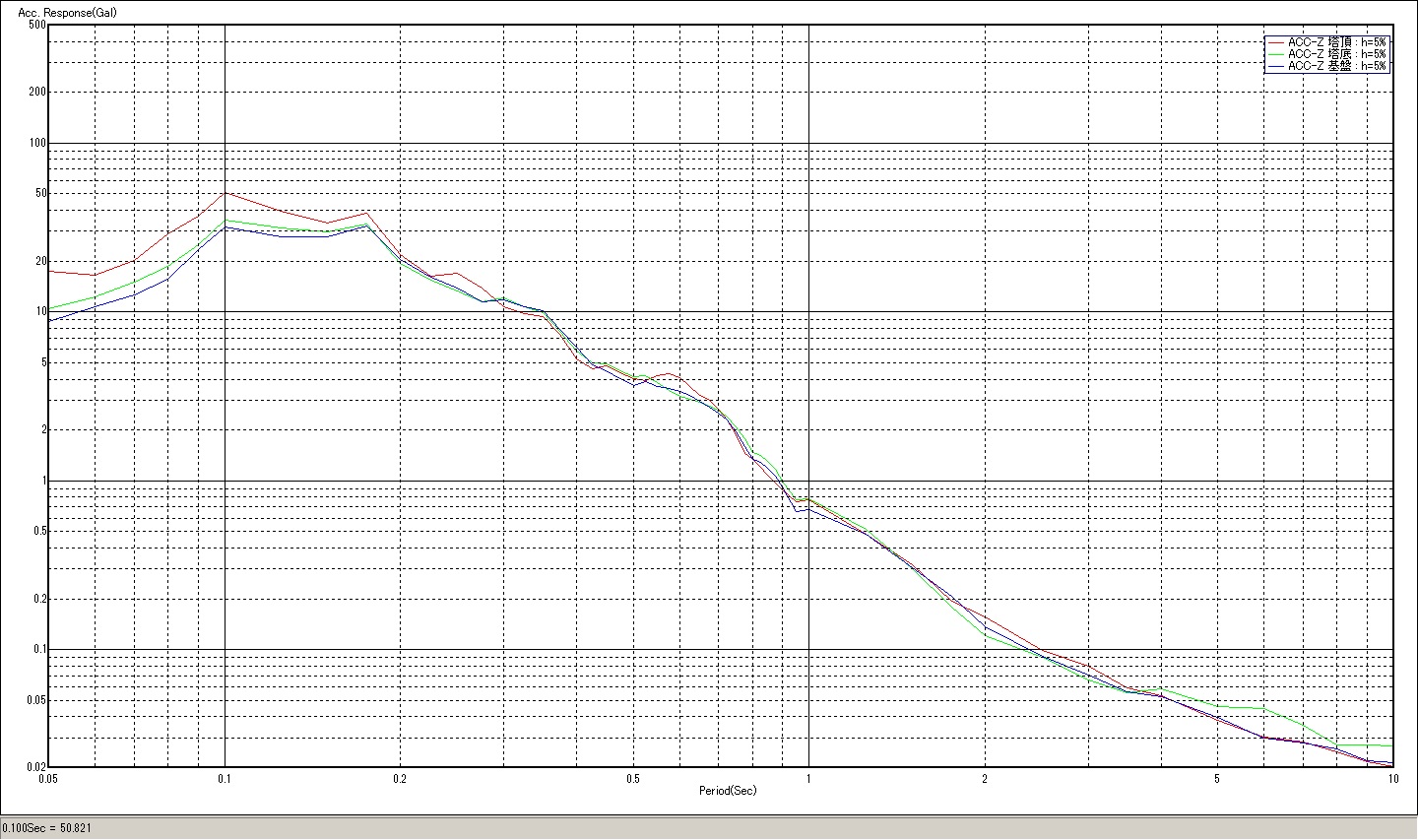Click the Period(Sec) axis title
This screenshot has width=1418, height=840.
click(x=728, y=791)
